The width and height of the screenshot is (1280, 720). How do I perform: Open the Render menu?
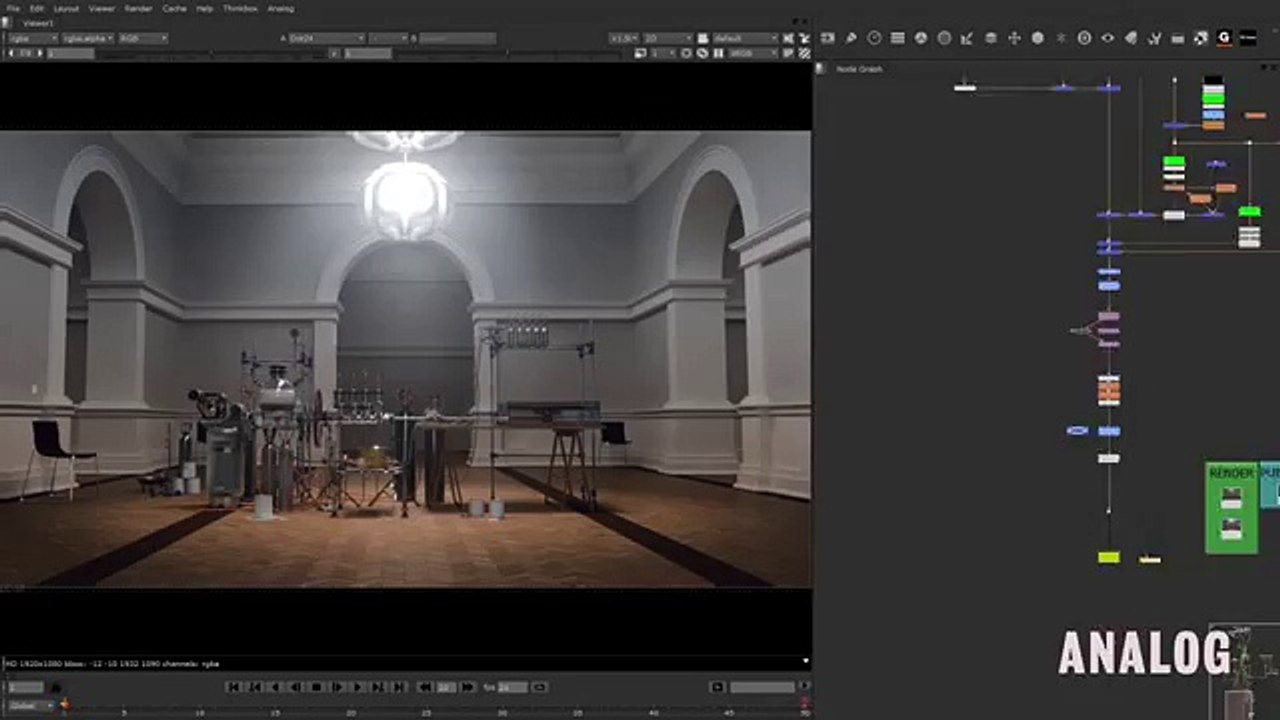138,8
